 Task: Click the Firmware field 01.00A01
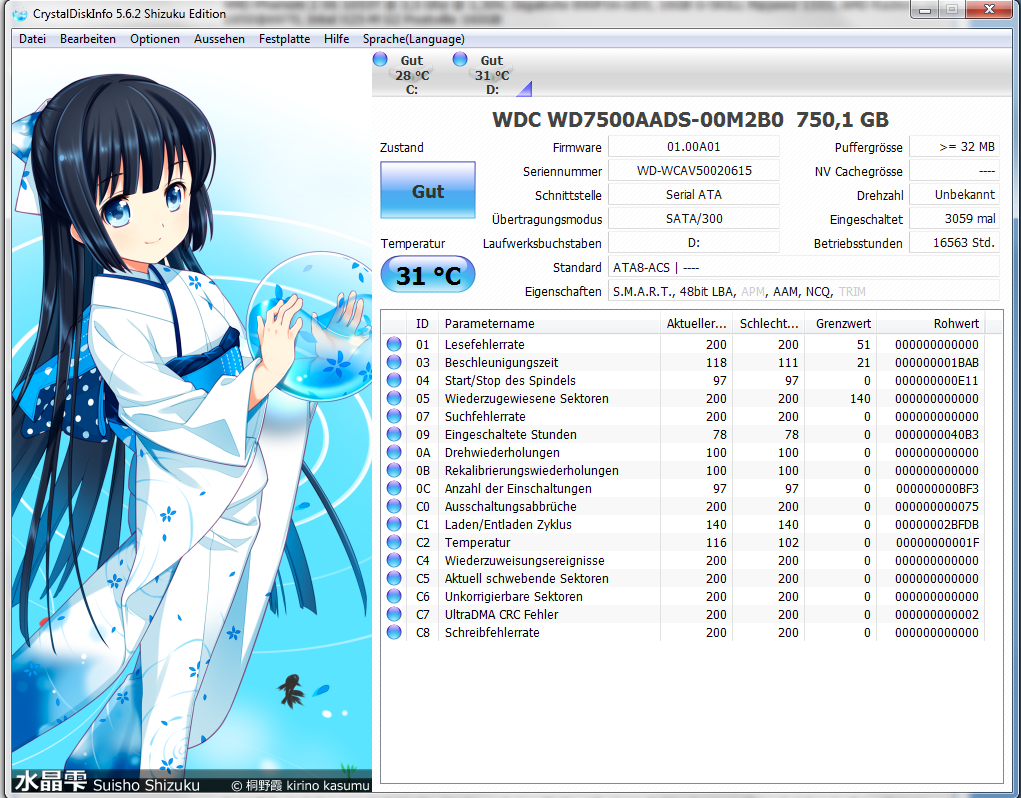coord(693,146)
